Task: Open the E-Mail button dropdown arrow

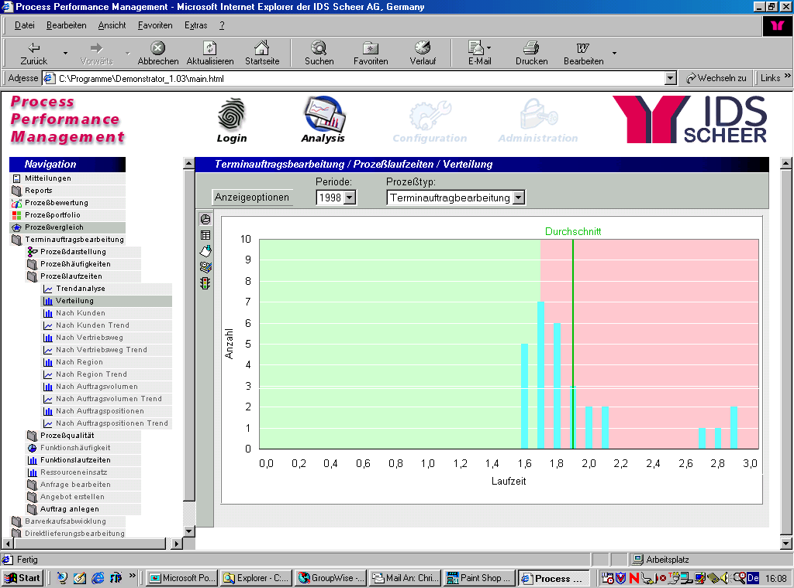Action: coord(489,48)
